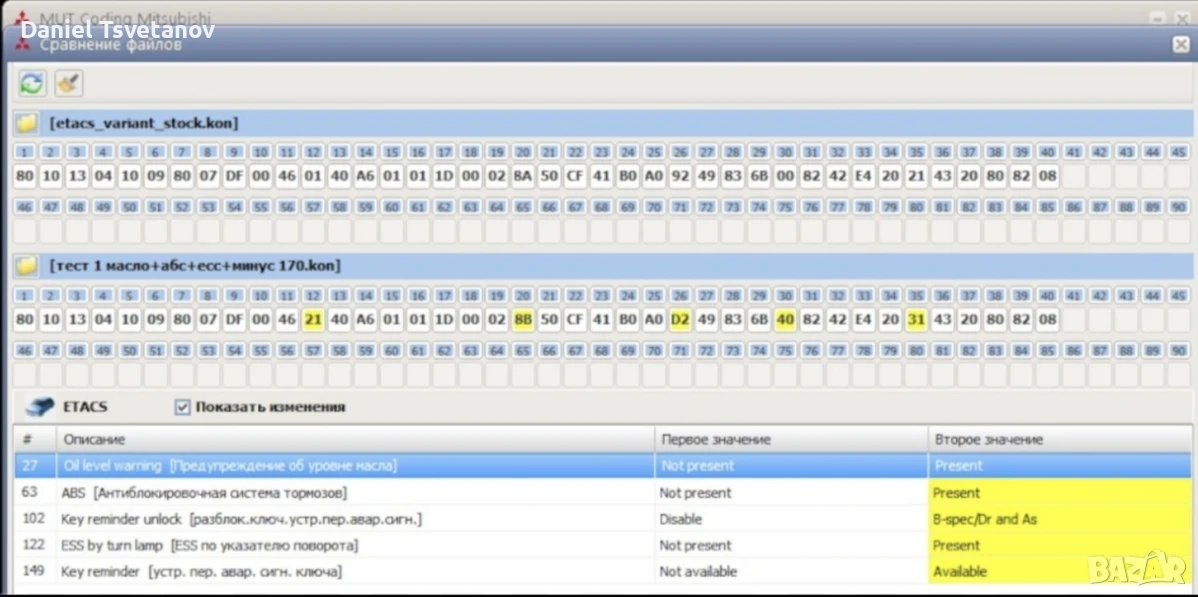Select row 102 Key reminder unlock
1198x597 pixels.
click(604, 519)
